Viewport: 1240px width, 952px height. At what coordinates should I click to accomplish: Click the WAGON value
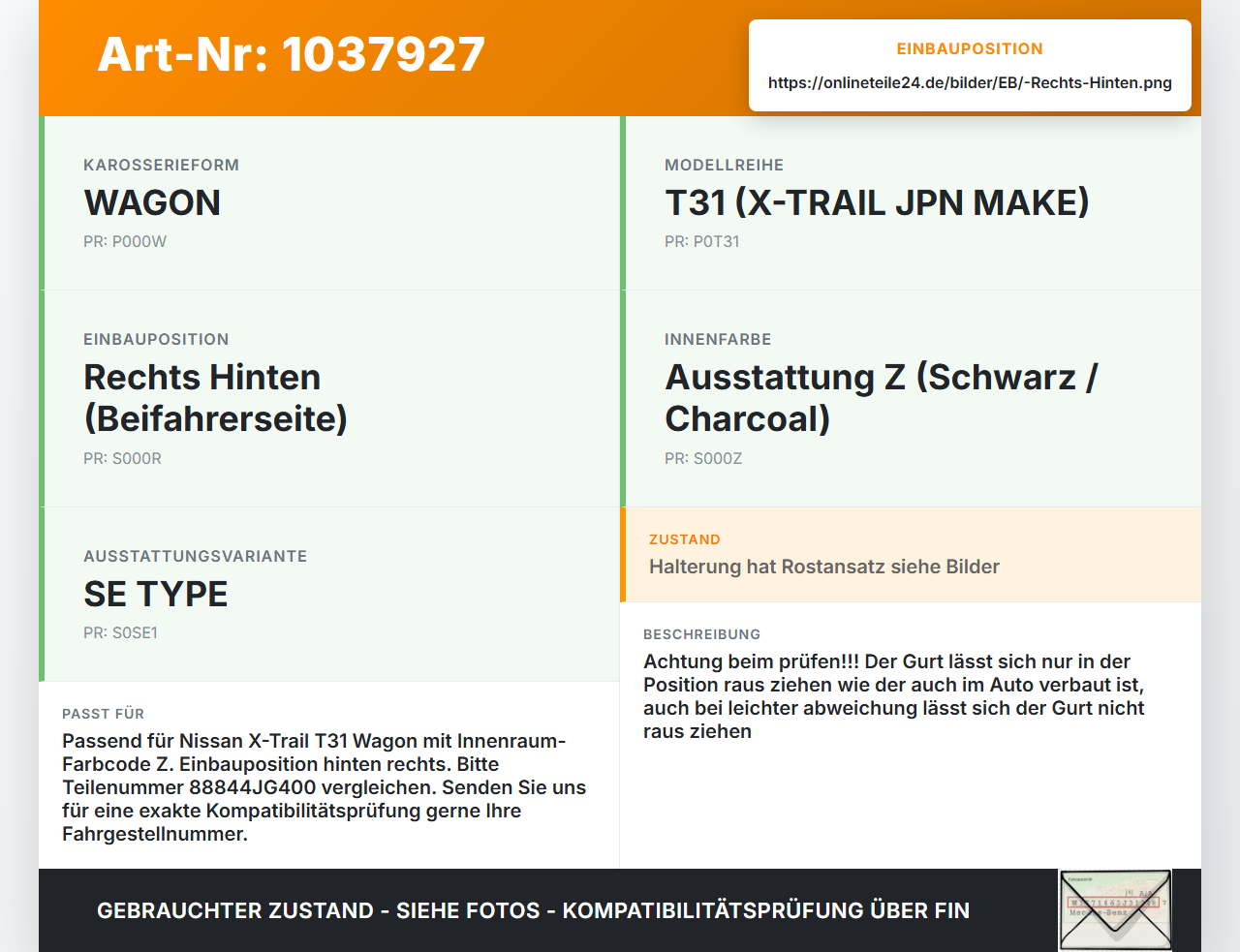point(152,202)
